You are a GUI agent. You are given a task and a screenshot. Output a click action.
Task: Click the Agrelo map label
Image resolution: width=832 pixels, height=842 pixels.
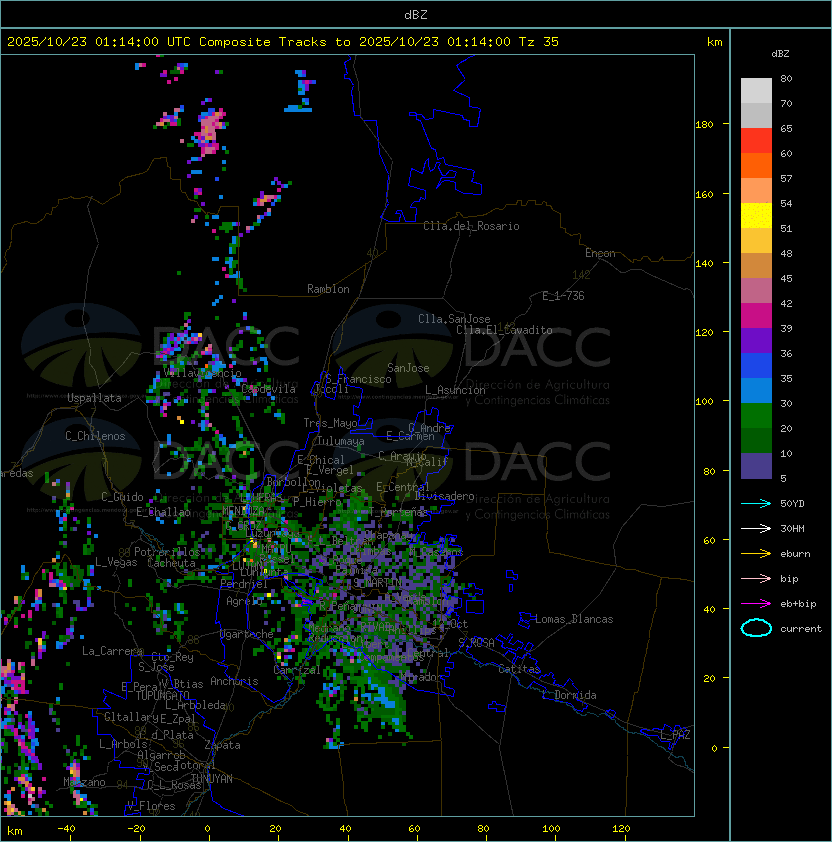pyautogui.click(x=243, y=601)
